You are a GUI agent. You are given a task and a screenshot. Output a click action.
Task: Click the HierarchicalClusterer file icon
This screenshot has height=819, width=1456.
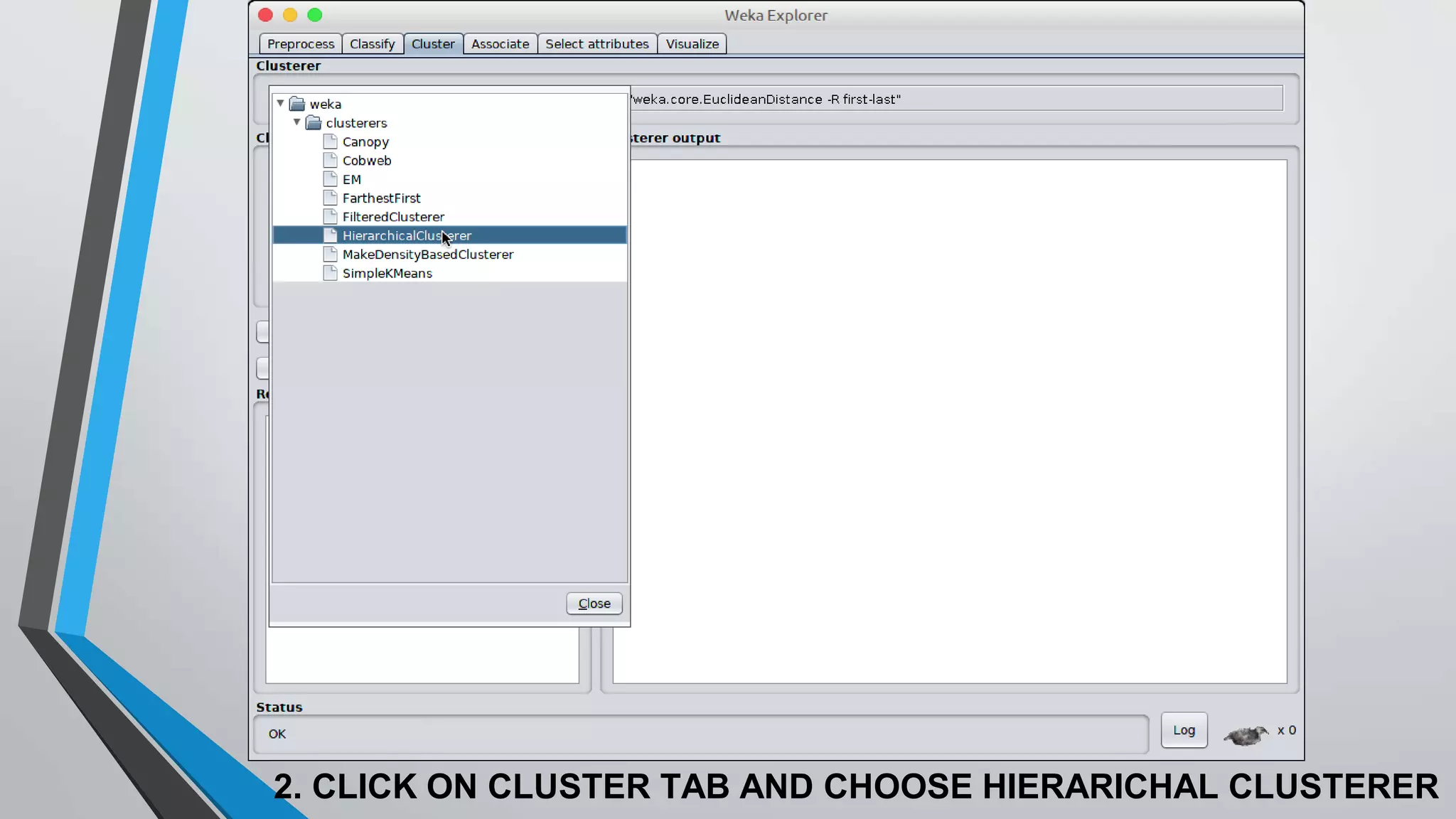pos(330,235)
